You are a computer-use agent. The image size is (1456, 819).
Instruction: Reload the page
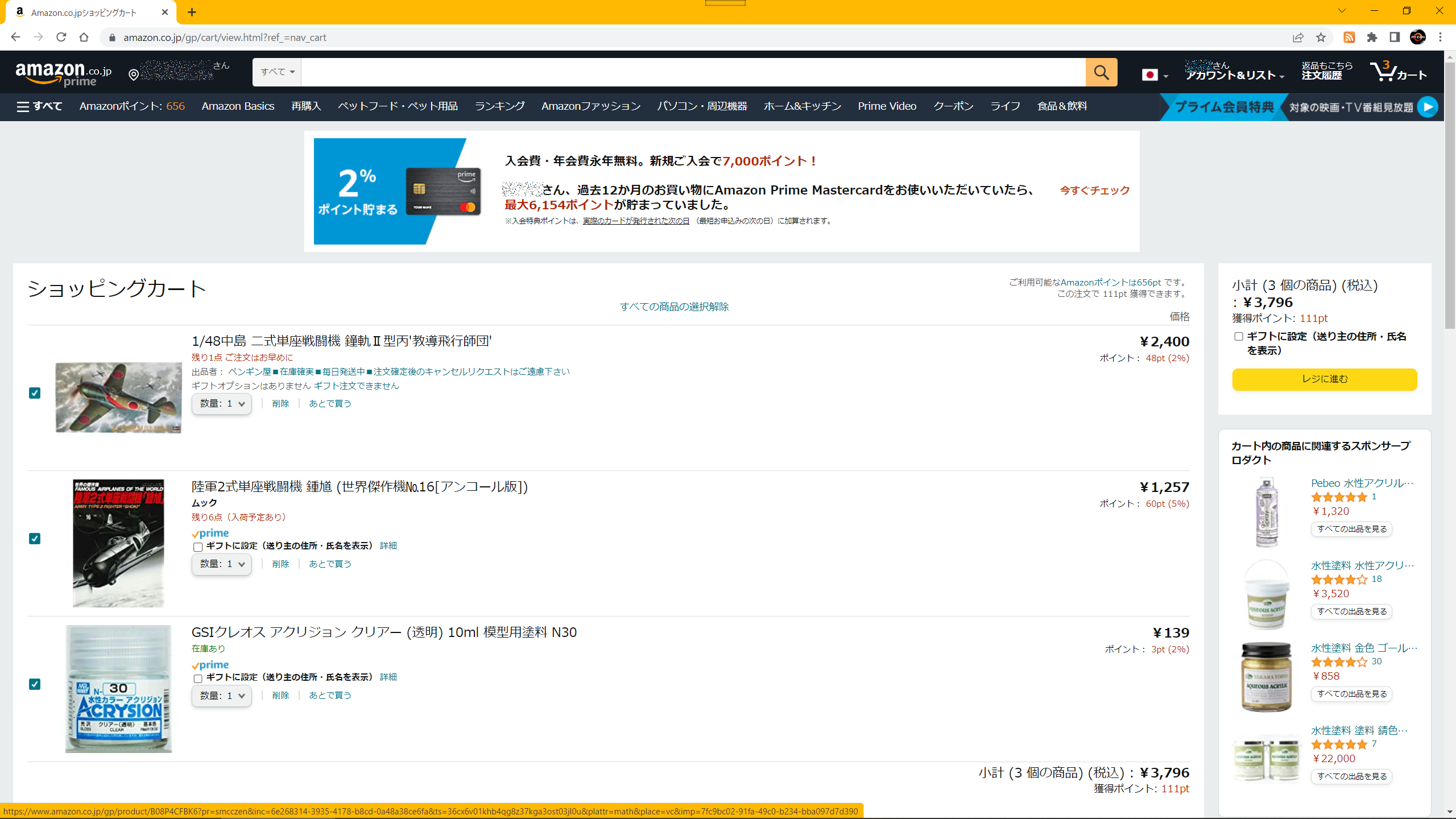pyautogui.click(x=61, y=37)
